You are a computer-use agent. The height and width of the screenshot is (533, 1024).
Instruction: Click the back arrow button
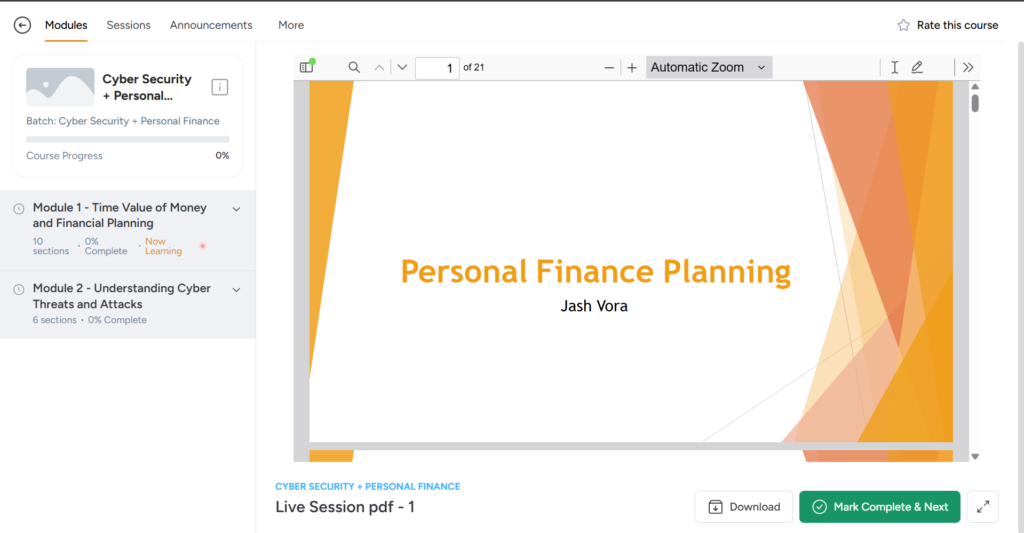(22, 25)
